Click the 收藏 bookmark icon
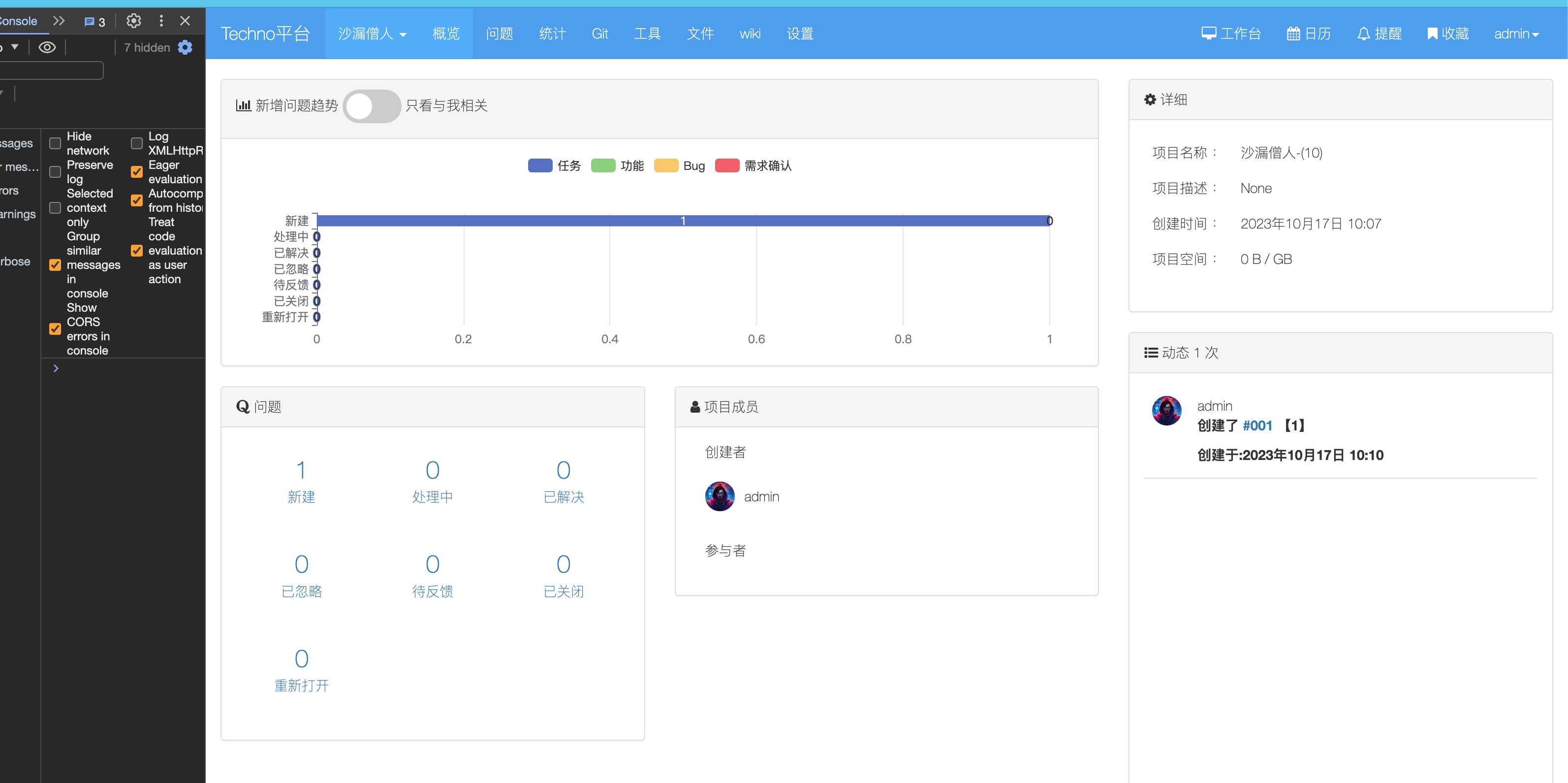The image size is (1568, 783). (1432, 33)
